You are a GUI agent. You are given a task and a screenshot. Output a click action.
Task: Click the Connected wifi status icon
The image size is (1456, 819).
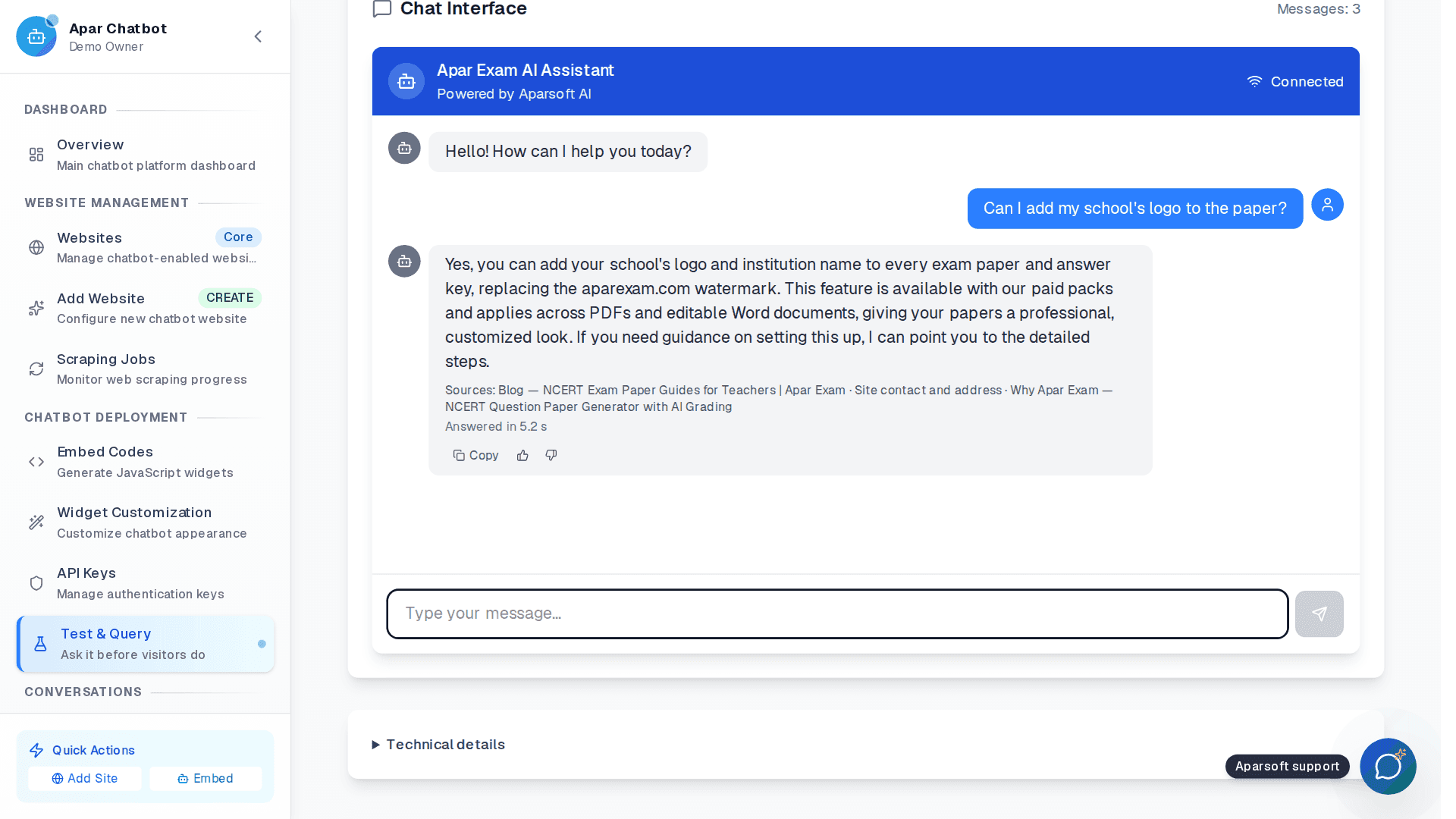tap(1254, 81)
